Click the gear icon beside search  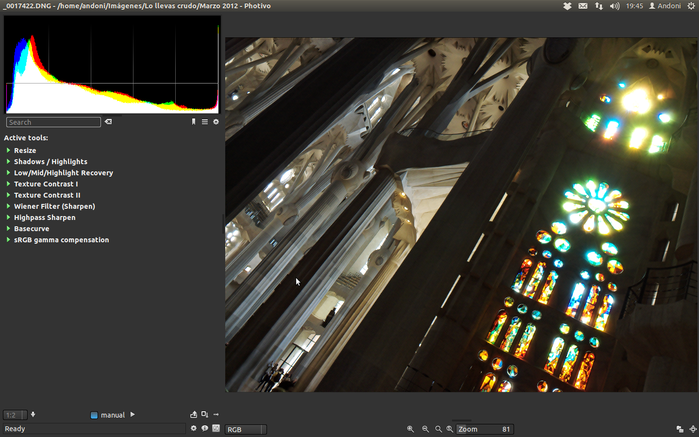click(215, 122)
